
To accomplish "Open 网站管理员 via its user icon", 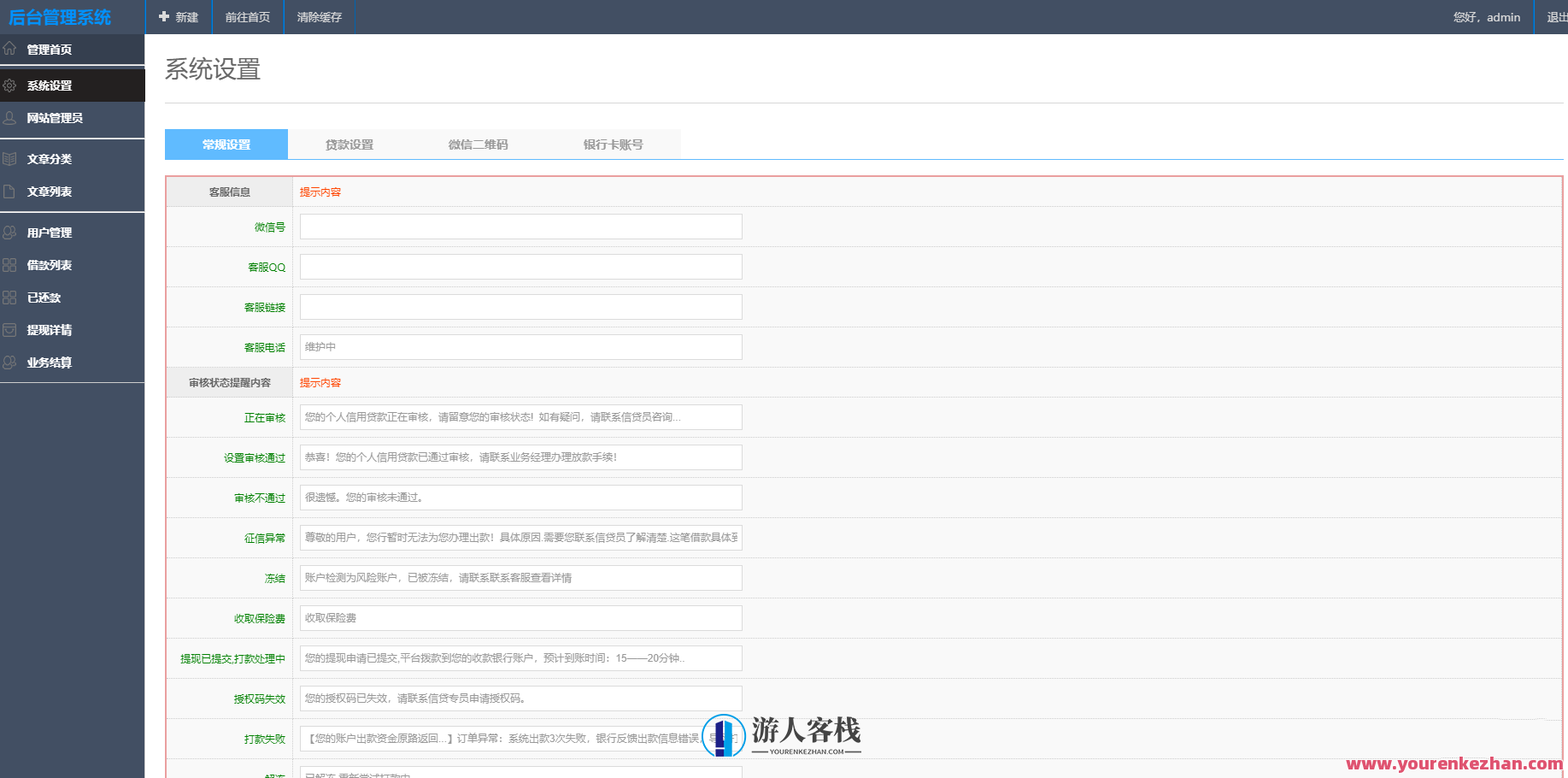I will click(x=9, y=118).
